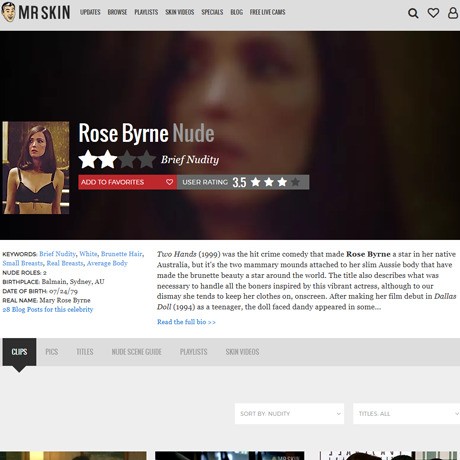Viewport: 460px width, 460px height.
Task: Follow the Brunette Hair keyword link
Action: pos(122,254)
